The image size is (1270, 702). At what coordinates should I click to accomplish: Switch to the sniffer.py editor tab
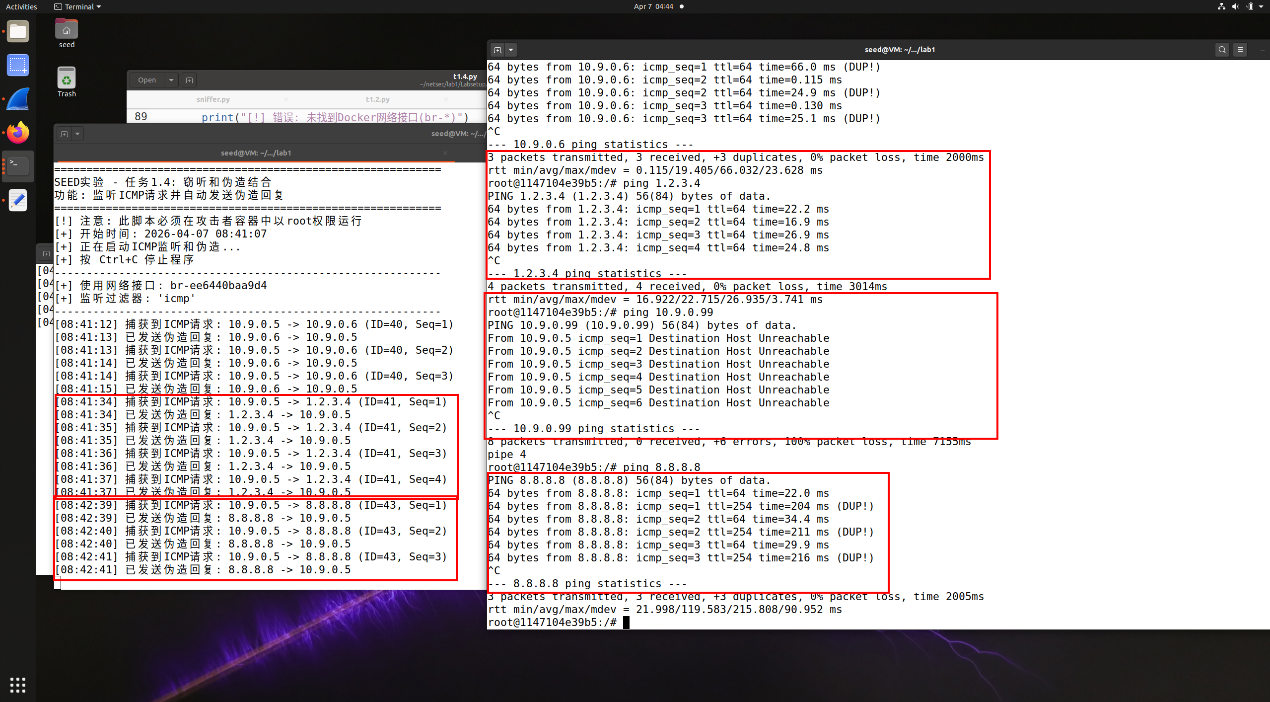(x=212, y=99)
